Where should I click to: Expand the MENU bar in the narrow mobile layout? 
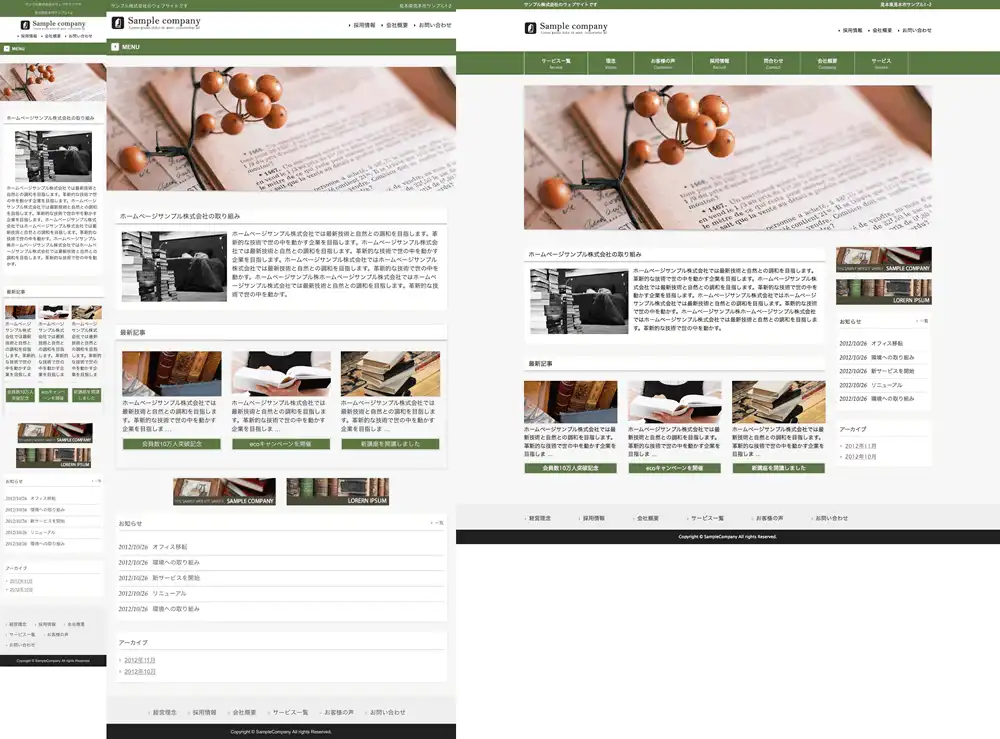click(x=7, y=48)
